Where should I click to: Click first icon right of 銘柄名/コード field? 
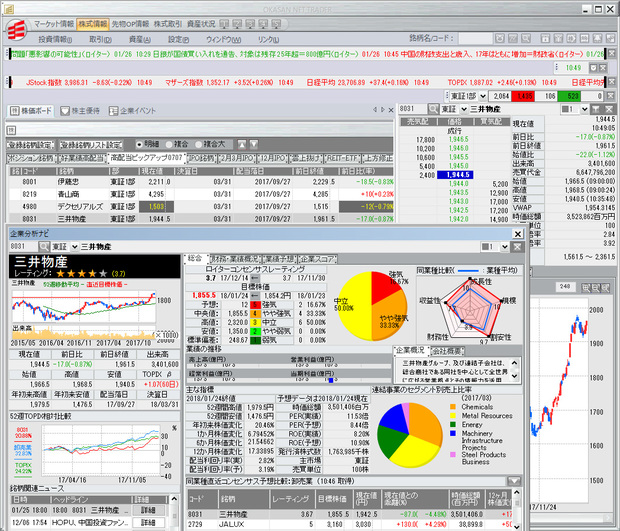coord(500,38)
